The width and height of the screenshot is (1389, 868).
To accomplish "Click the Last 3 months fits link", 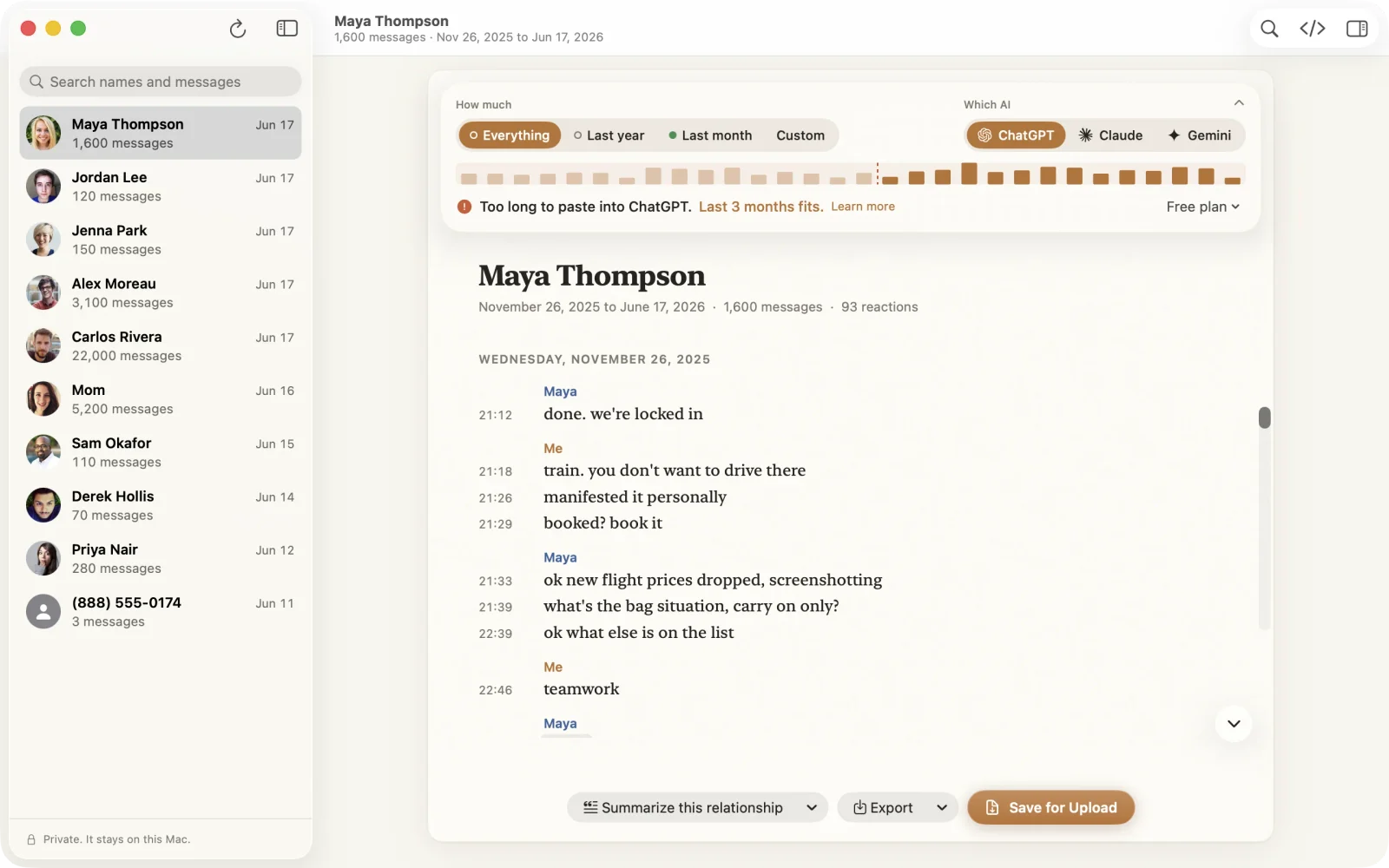I will coord(761,207).
